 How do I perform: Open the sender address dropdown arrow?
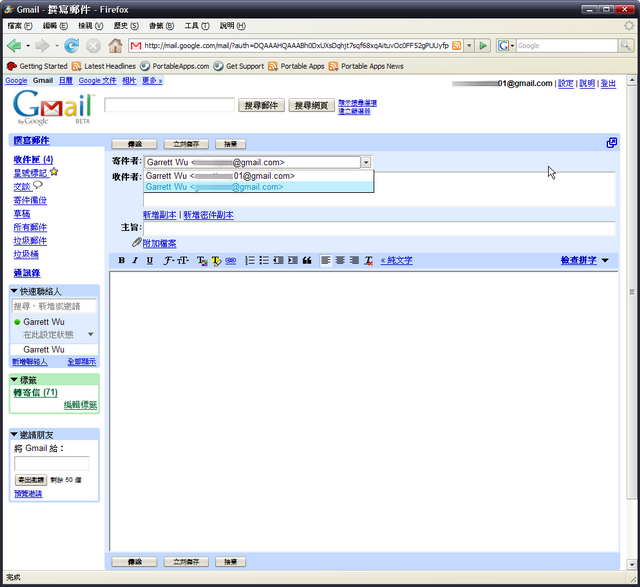click(366, 162)
